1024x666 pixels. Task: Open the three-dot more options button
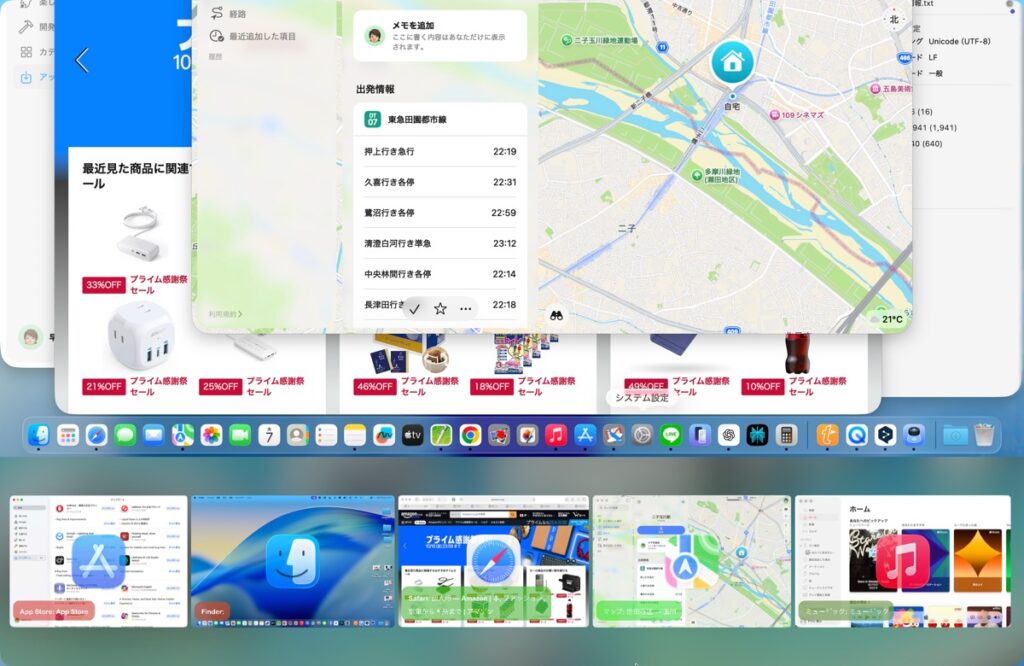pos(465,309)
